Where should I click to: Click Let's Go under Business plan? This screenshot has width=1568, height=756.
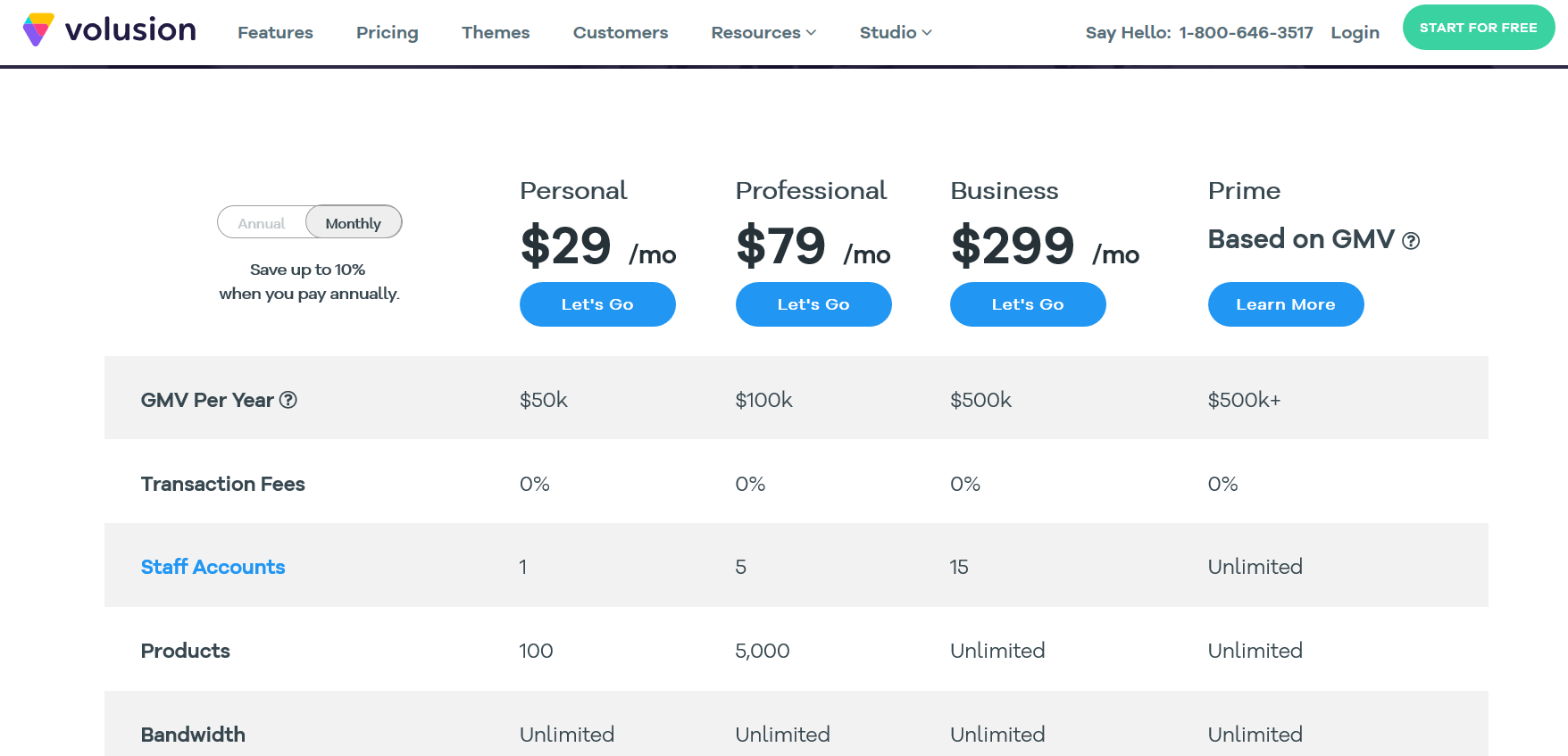pyautogui.click(x=1028, y=304)
